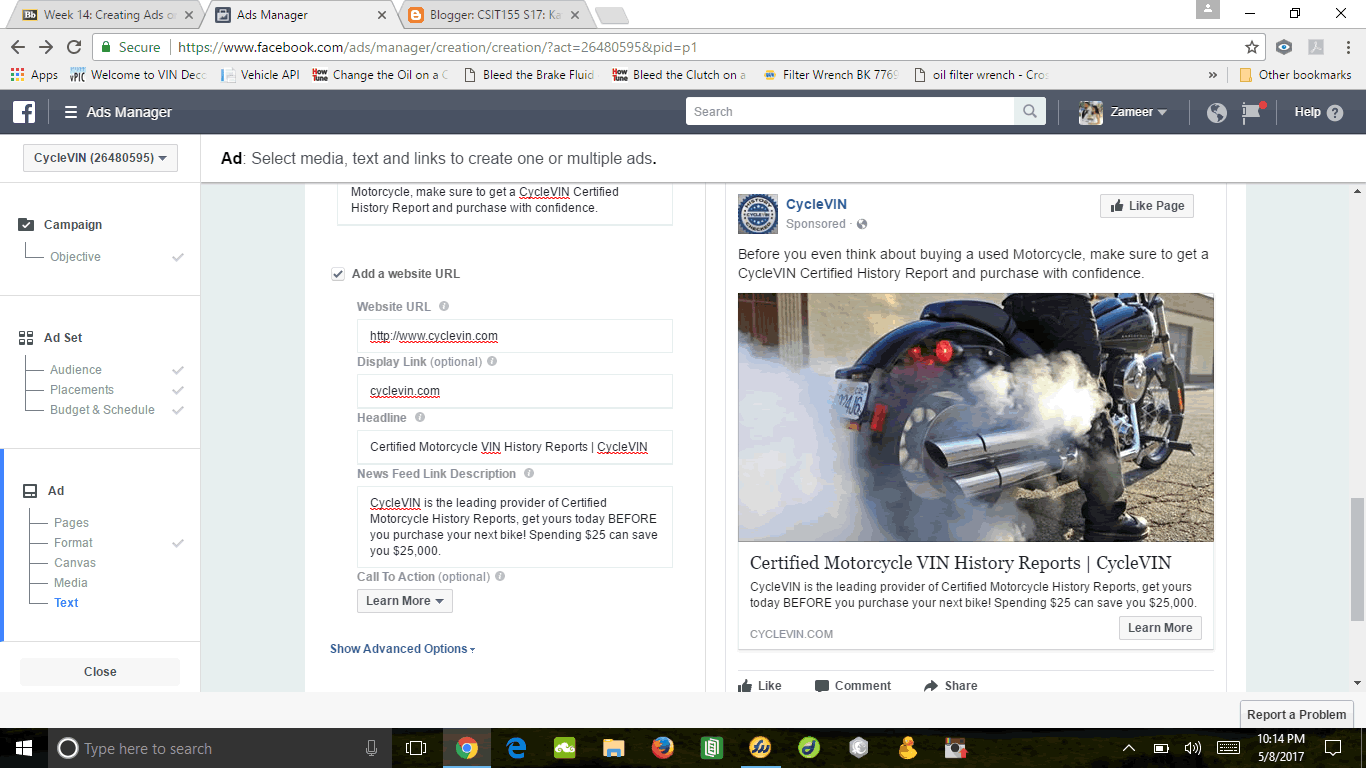Click Report a Problem button

1296,714
